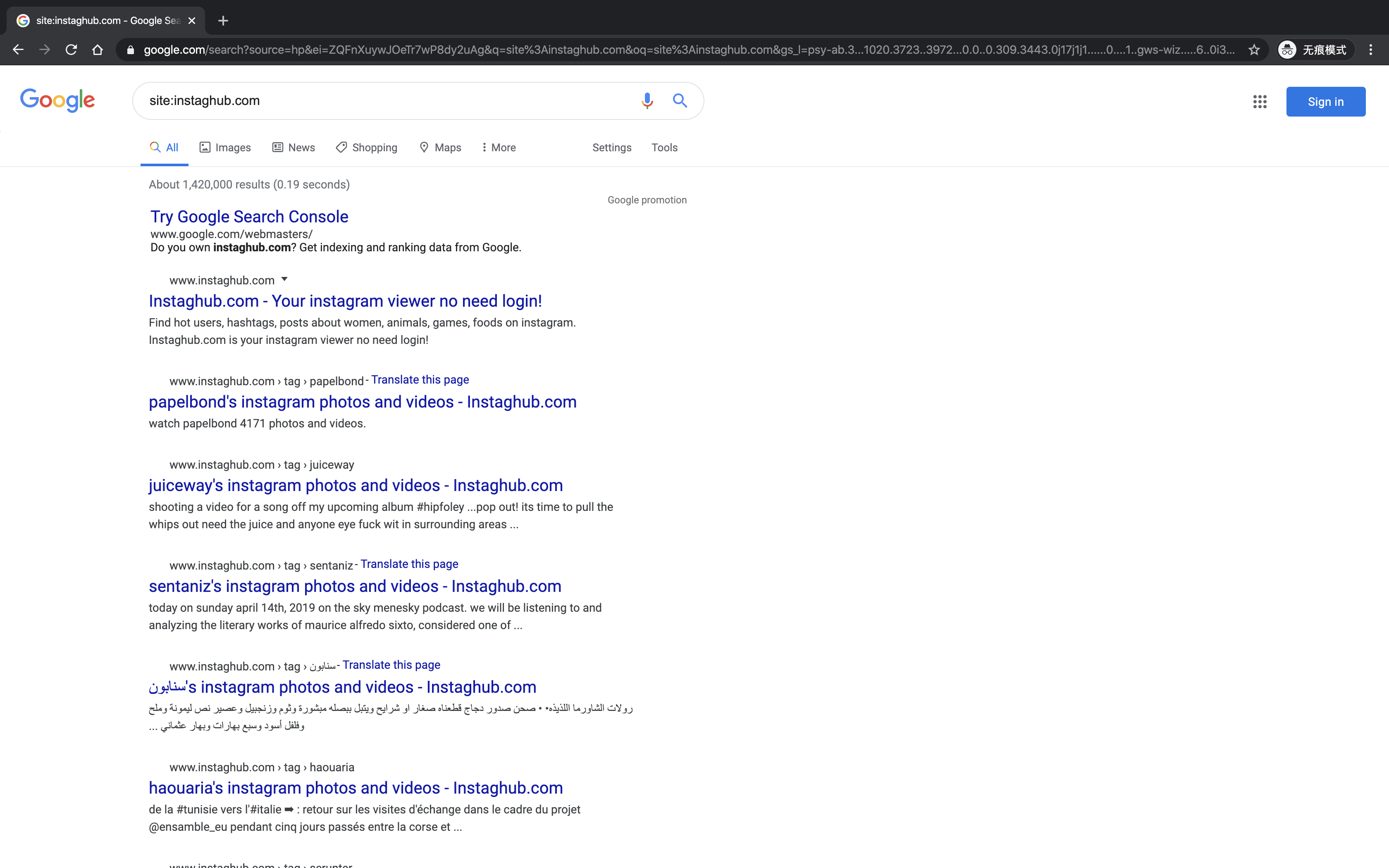
Task: Expand the More search categories menu
Action: (498, 148)
